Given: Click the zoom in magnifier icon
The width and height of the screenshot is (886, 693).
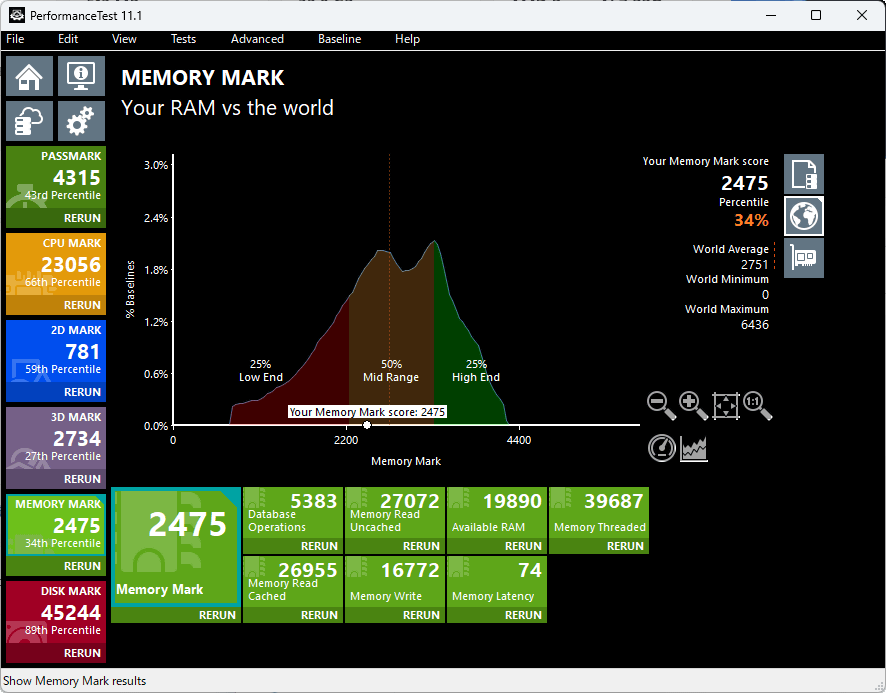Looking at the screenshot, I should [x=693, y=405].
